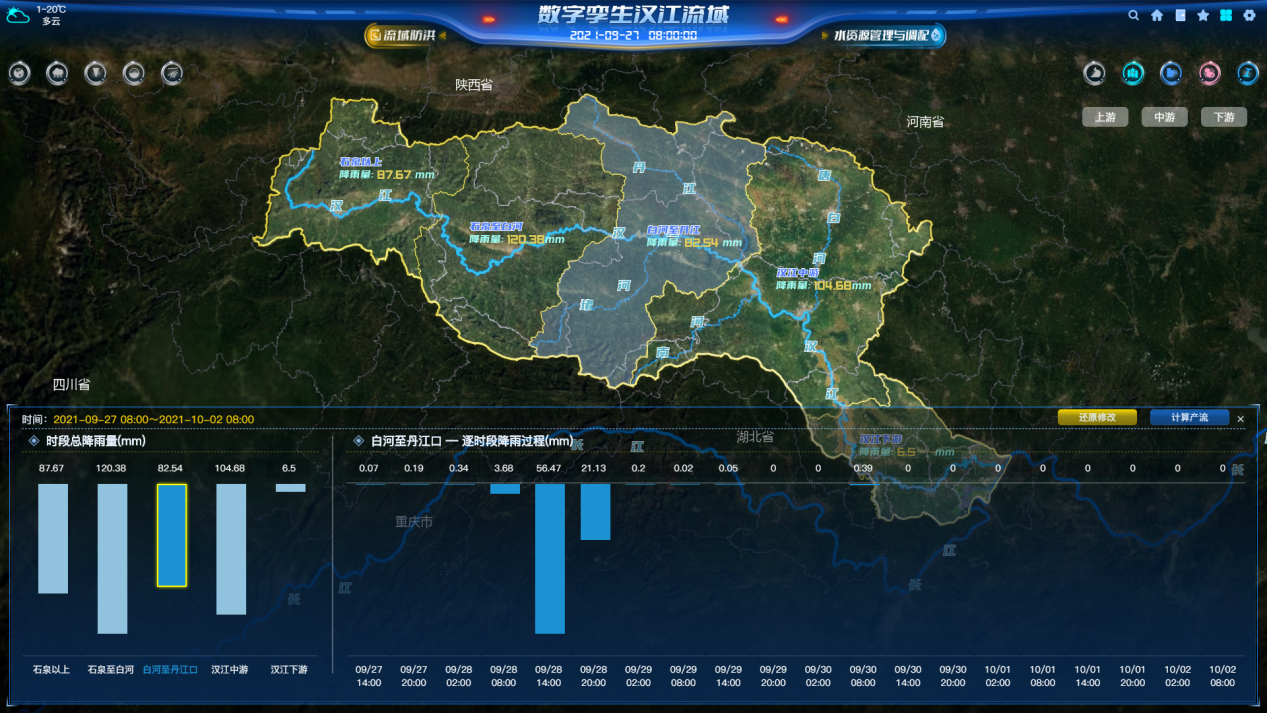Click the 56.47 rainfall value
This screenshot has height=713, width=1267.
(549, 468)
